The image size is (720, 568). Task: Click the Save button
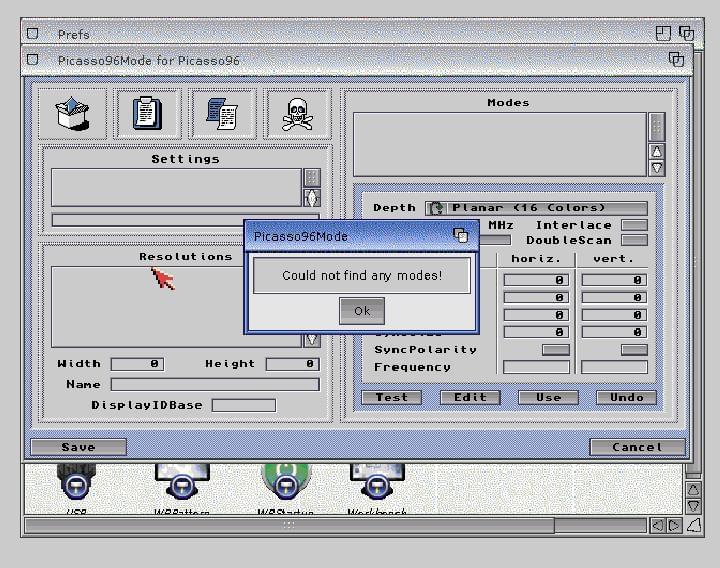click(79, 447)
